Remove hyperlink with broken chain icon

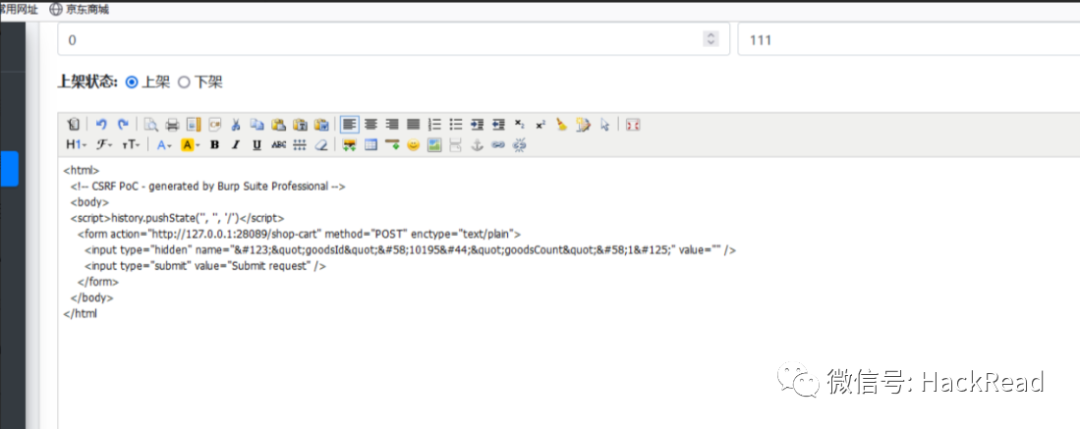pos(519,145)
